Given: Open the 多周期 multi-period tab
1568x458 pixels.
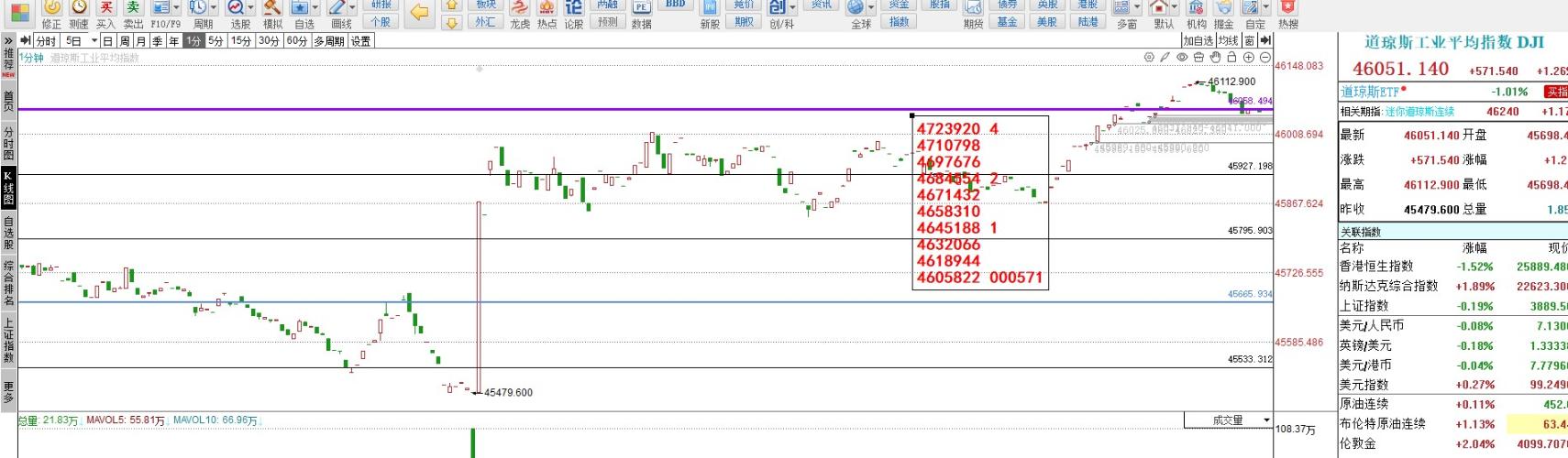Looking at the screenshot, I should [x=329, y=40].
